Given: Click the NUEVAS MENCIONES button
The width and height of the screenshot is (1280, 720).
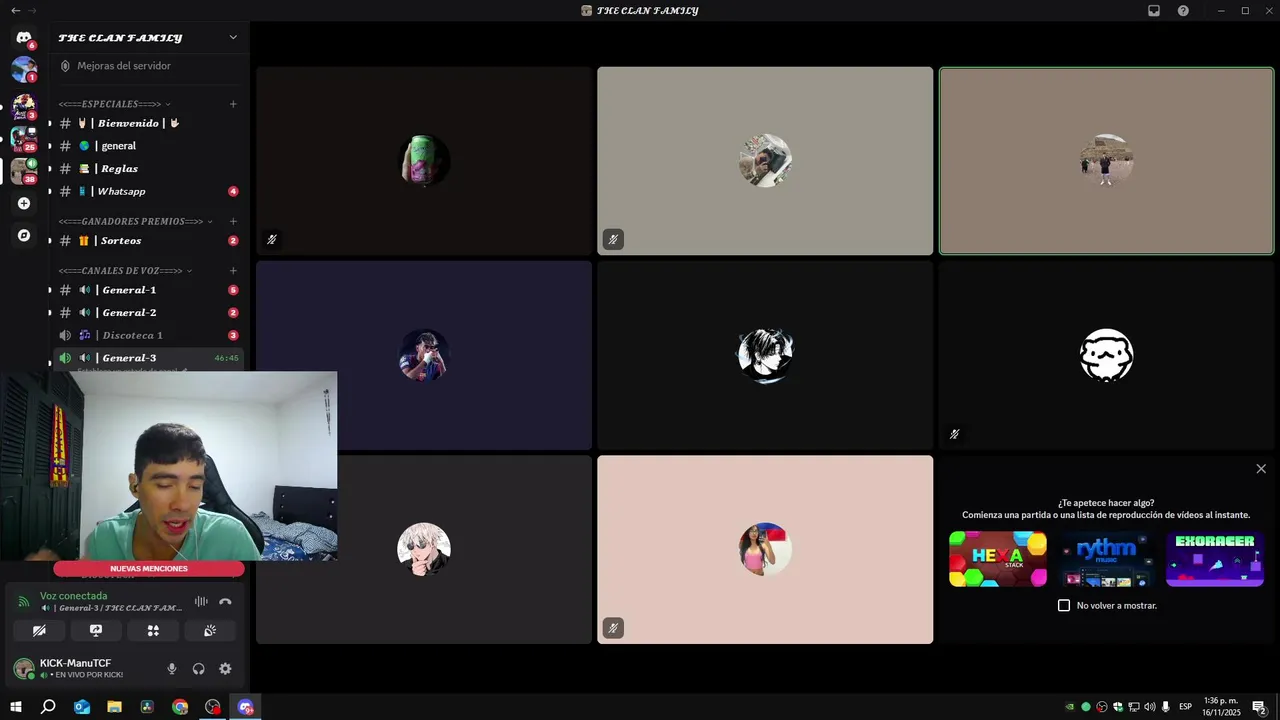Looking at the screenshot, I should point(149,569).
